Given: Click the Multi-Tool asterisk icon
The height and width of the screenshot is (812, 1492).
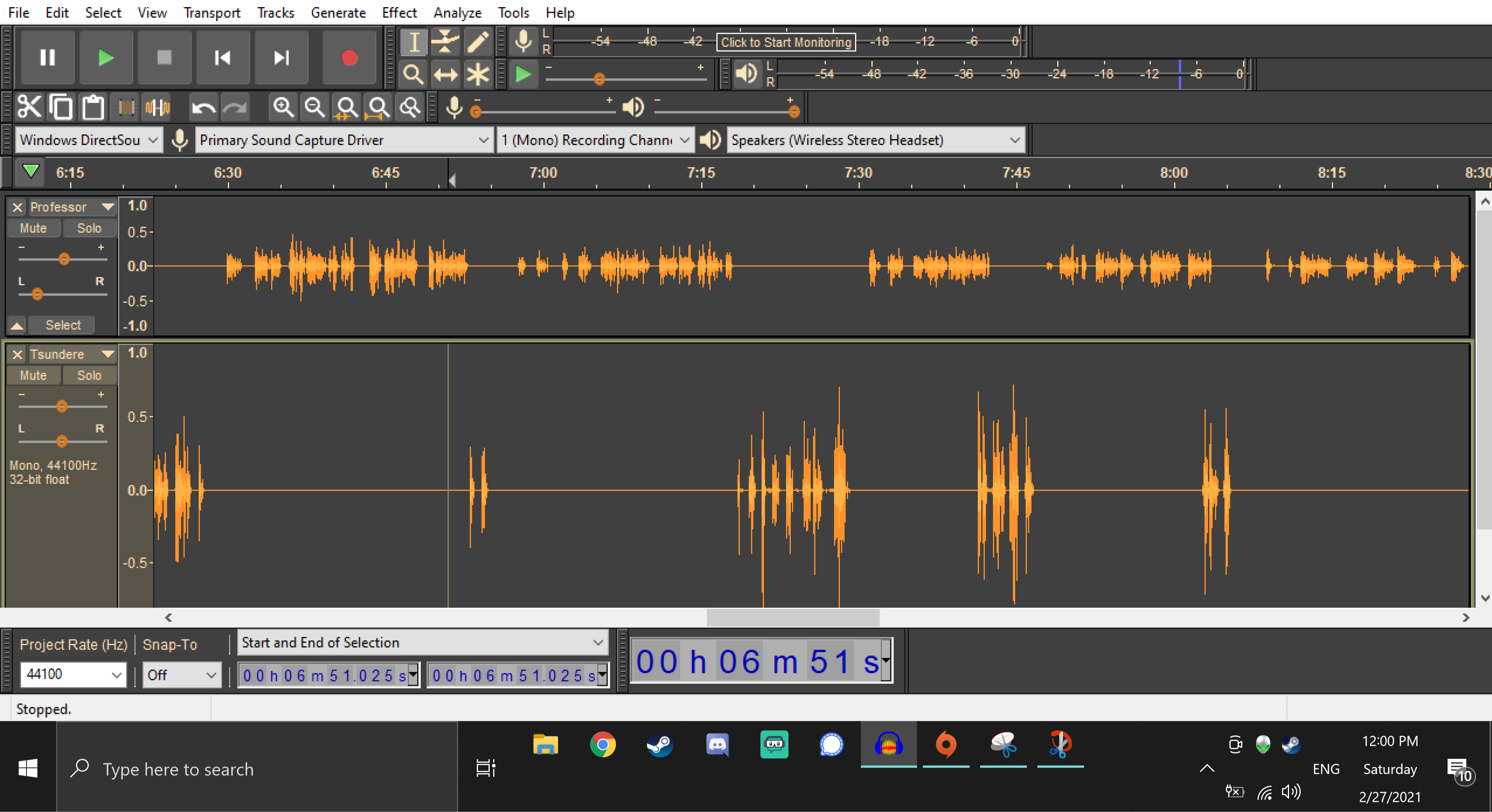Looking at the screenshot, I should (x=478, y=74).
